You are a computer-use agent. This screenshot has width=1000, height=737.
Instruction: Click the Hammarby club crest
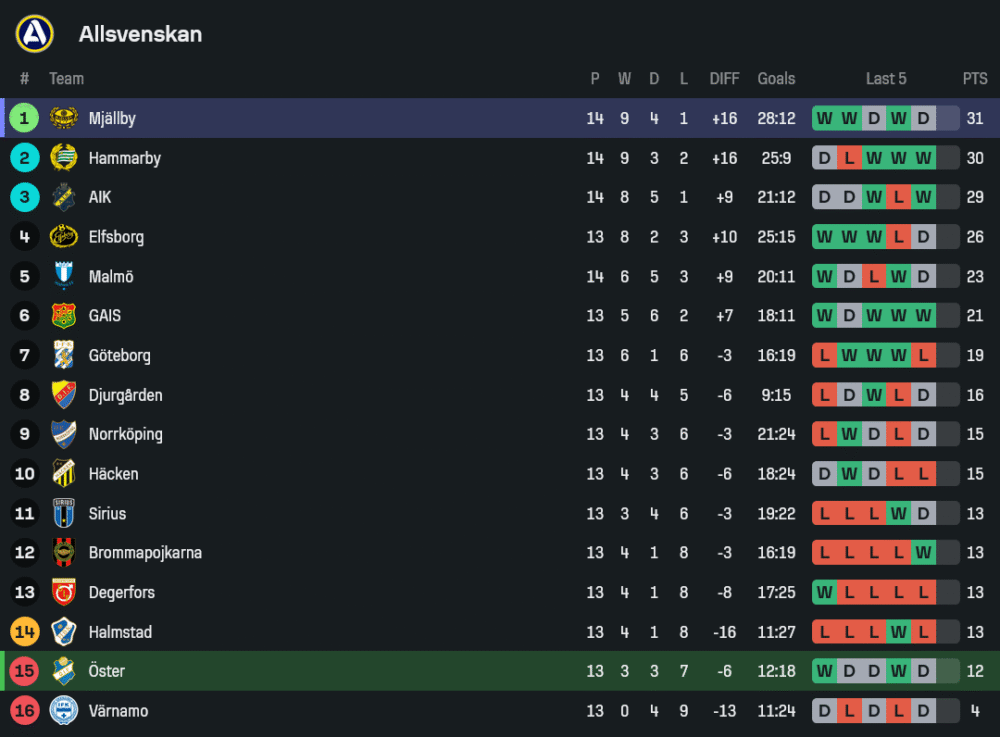64,158
